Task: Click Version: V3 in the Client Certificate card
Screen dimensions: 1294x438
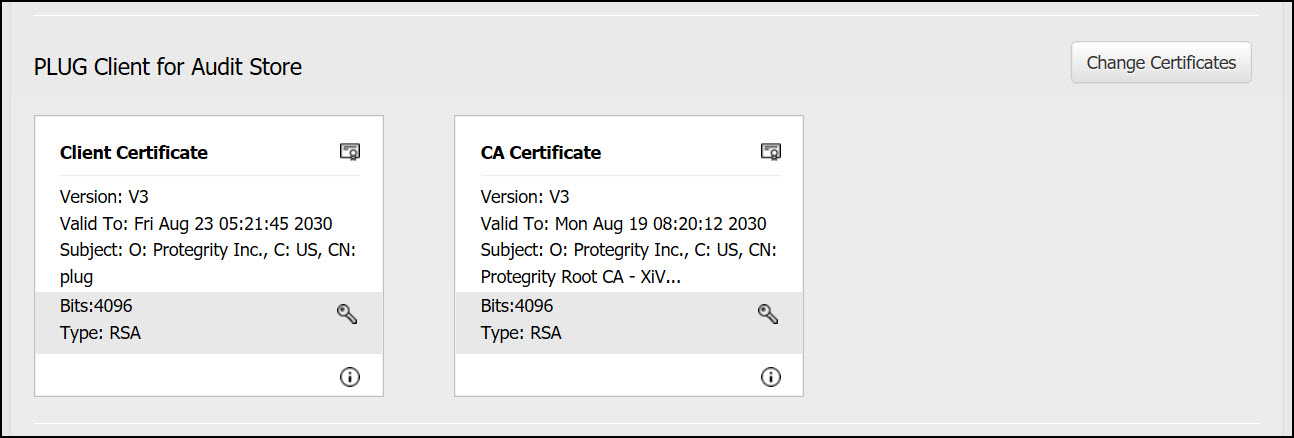Action: tap(104, 197)
